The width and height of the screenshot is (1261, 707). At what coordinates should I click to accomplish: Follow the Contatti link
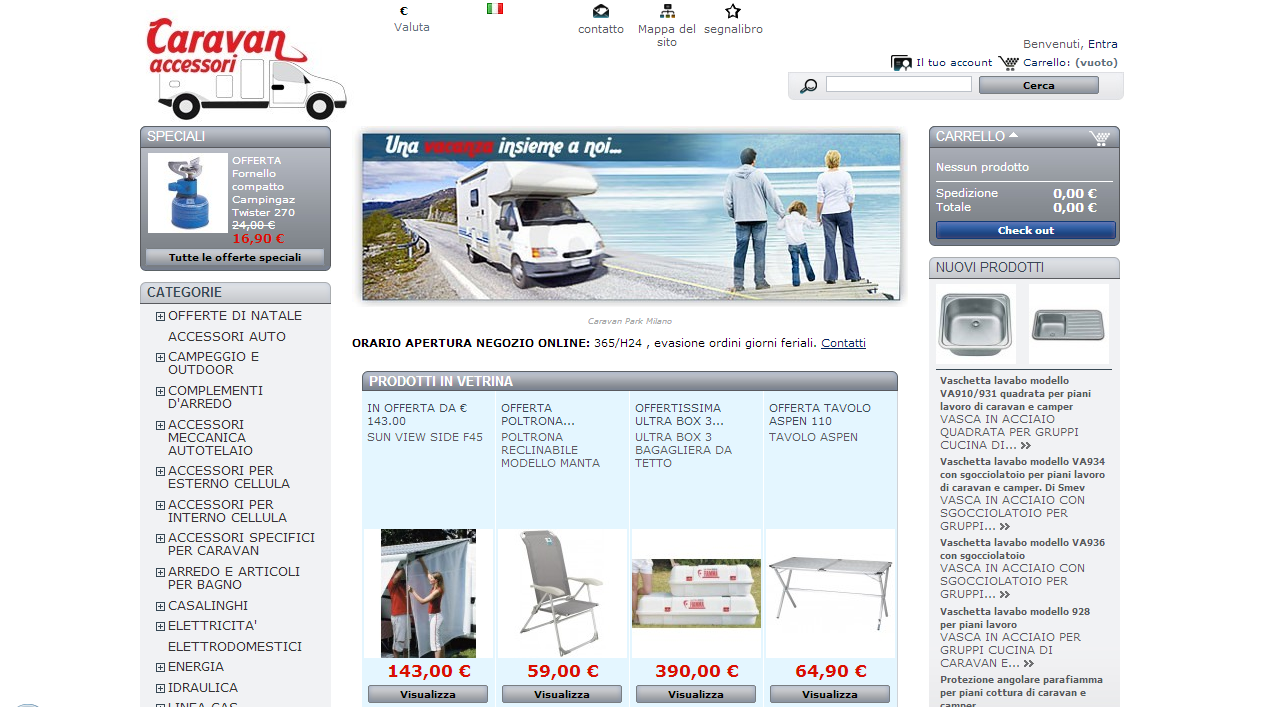(x=843, y=343)
